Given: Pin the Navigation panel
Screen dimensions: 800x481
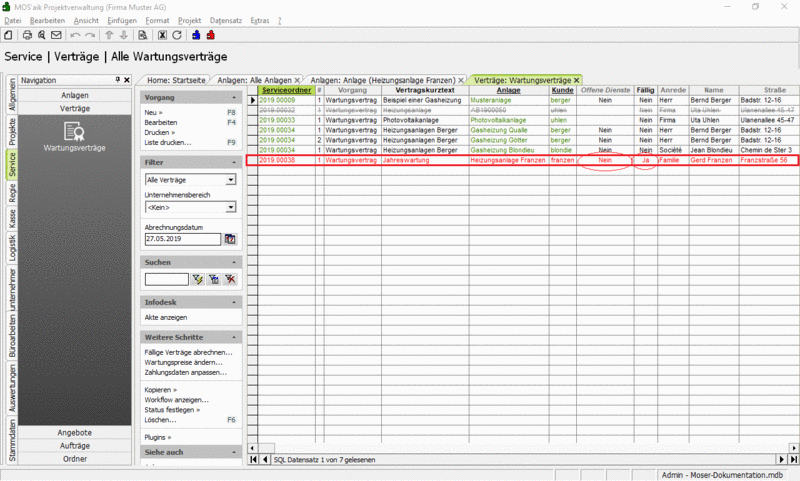Looking at the screenshot, I should point(118,80).
